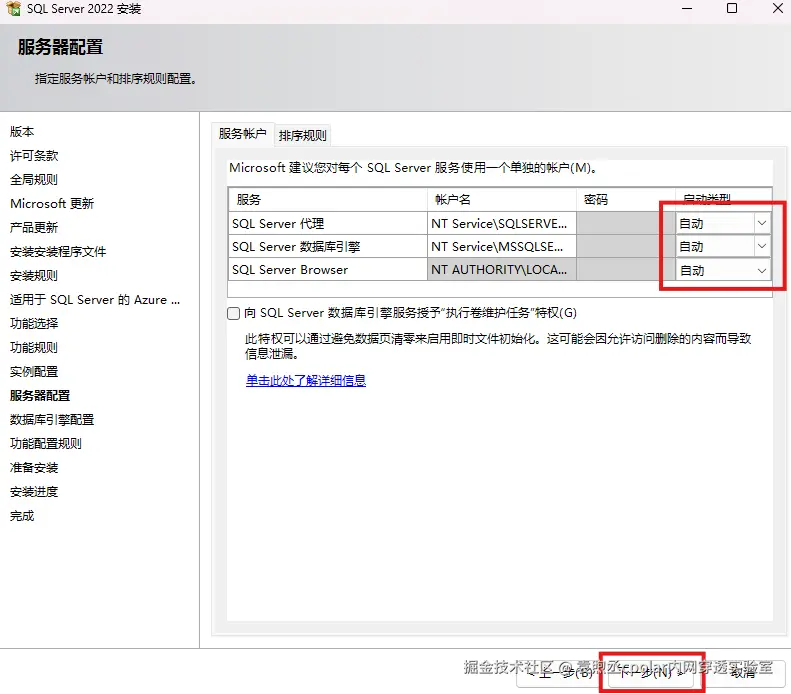Viewport: 791px width, 694px height.
Task: Enable the volume maintenance task privilege checkbox
Action: tap(233, 313)
